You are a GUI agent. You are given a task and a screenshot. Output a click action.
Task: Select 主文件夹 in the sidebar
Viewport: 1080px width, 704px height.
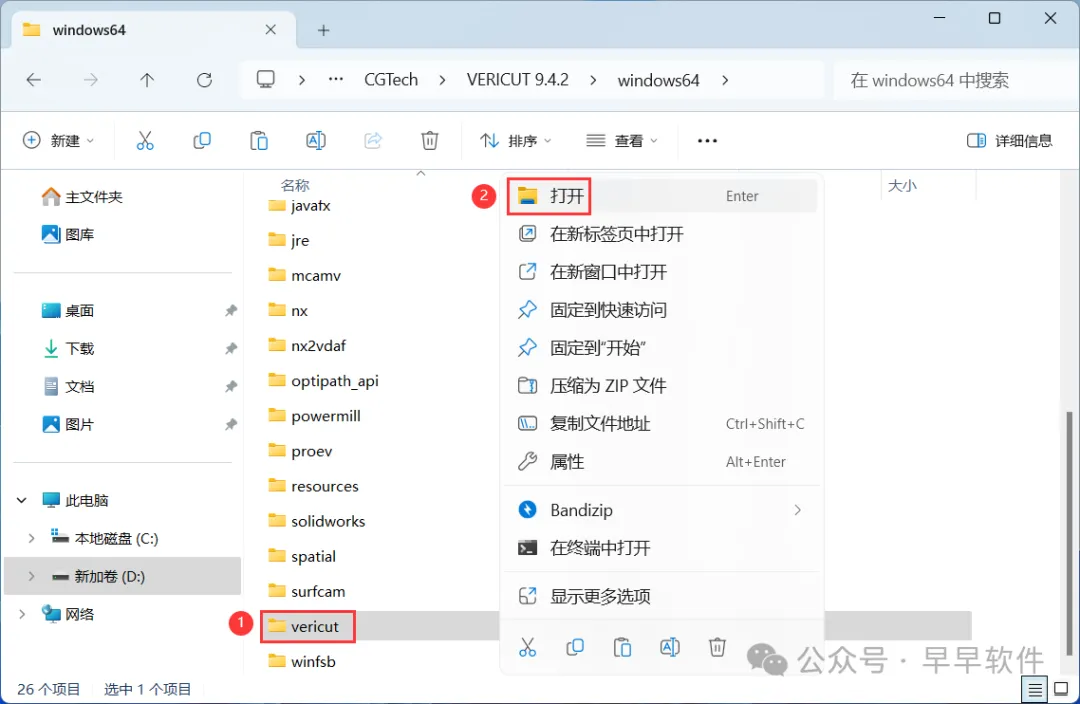(x=82, y=197)
